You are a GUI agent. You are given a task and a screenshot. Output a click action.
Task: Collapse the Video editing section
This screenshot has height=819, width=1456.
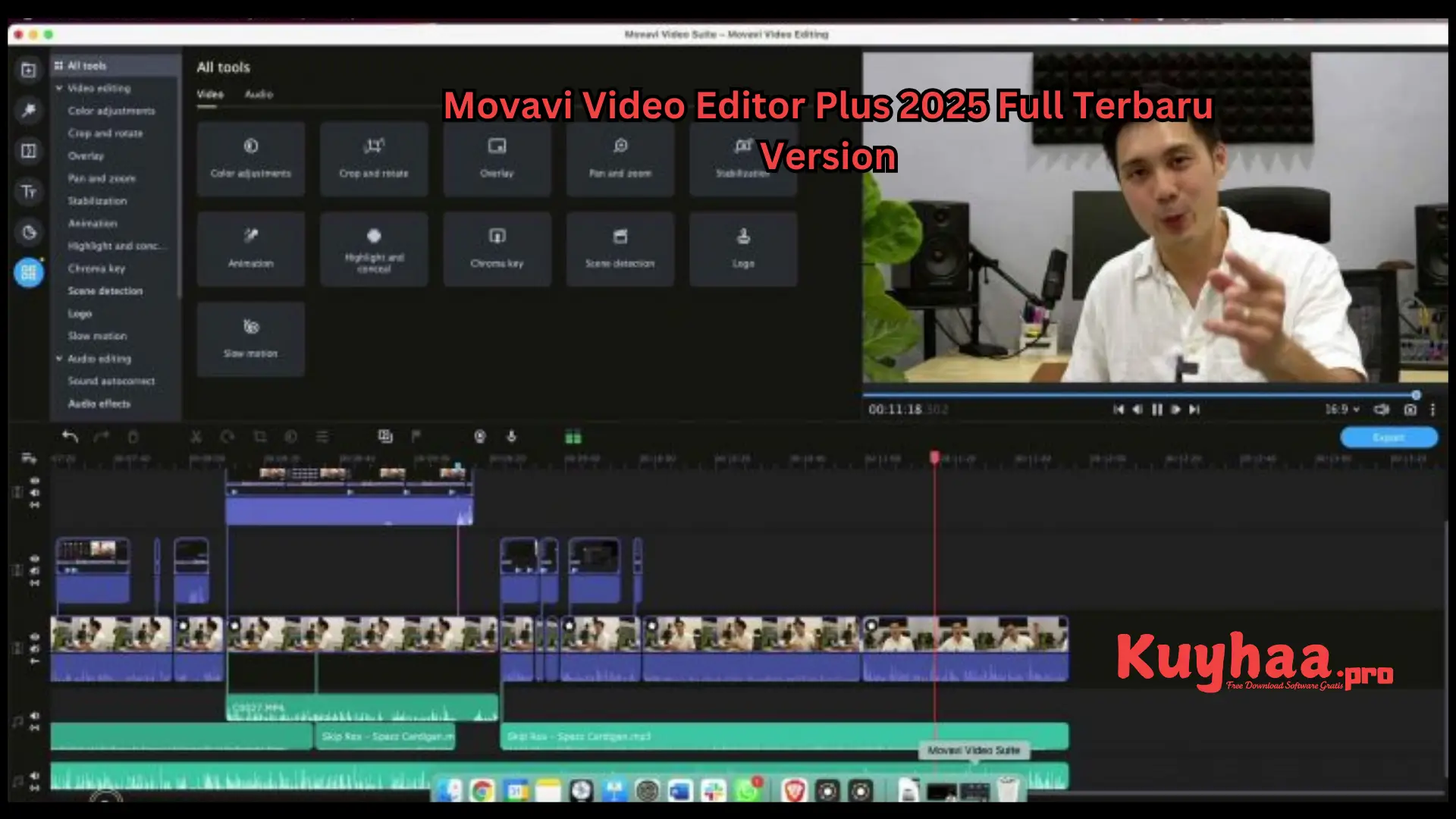click(x=59, y=88)
